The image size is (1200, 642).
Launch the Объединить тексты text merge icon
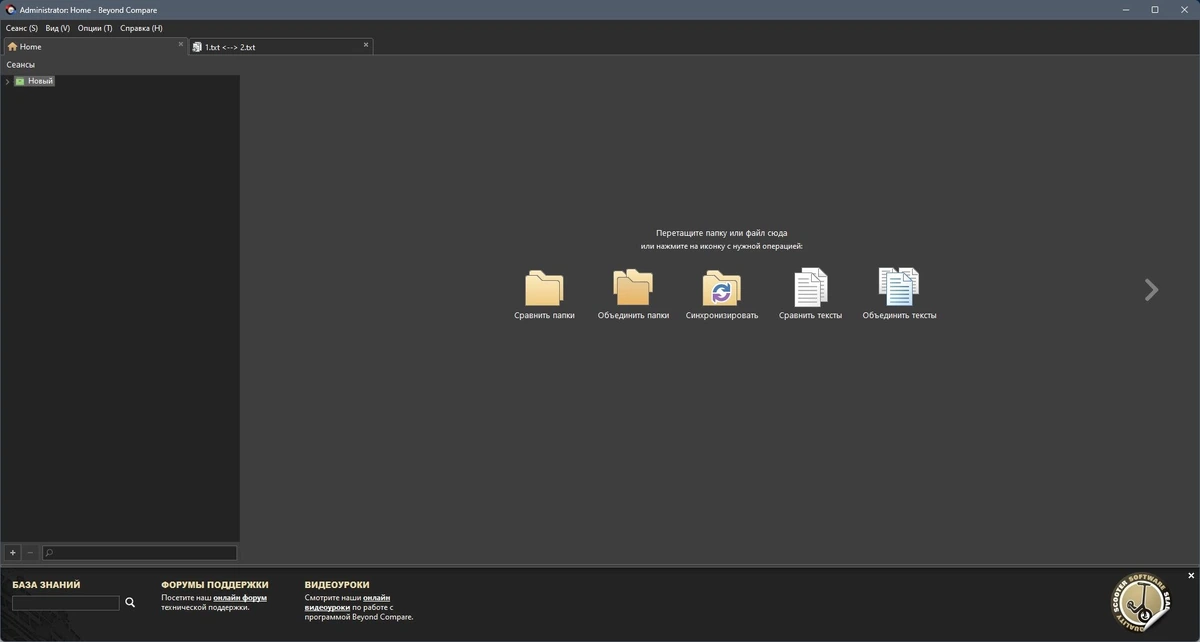tap(899, 288)
